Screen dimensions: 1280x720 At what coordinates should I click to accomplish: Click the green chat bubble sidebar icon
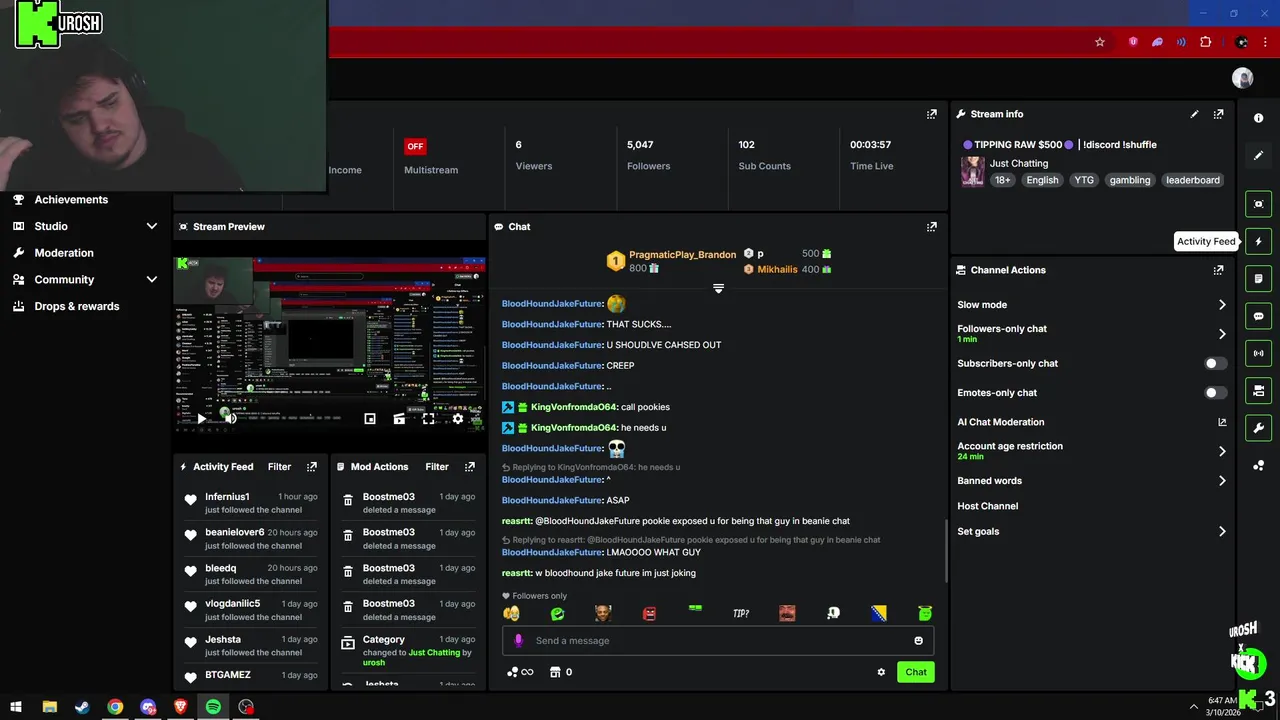pyautogui.click(x=1258, y=316)
